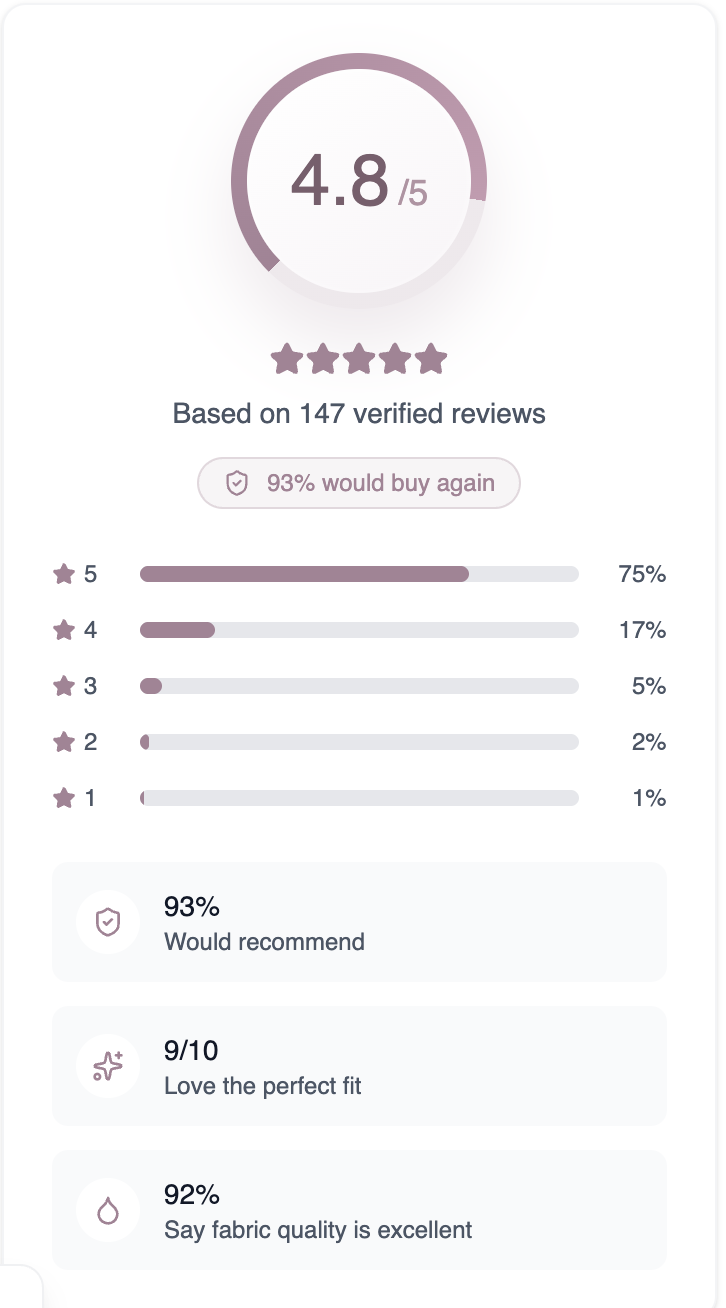Click the last star in the five-star row
This screenshot has width=726, height=1308.
point(430,358)
